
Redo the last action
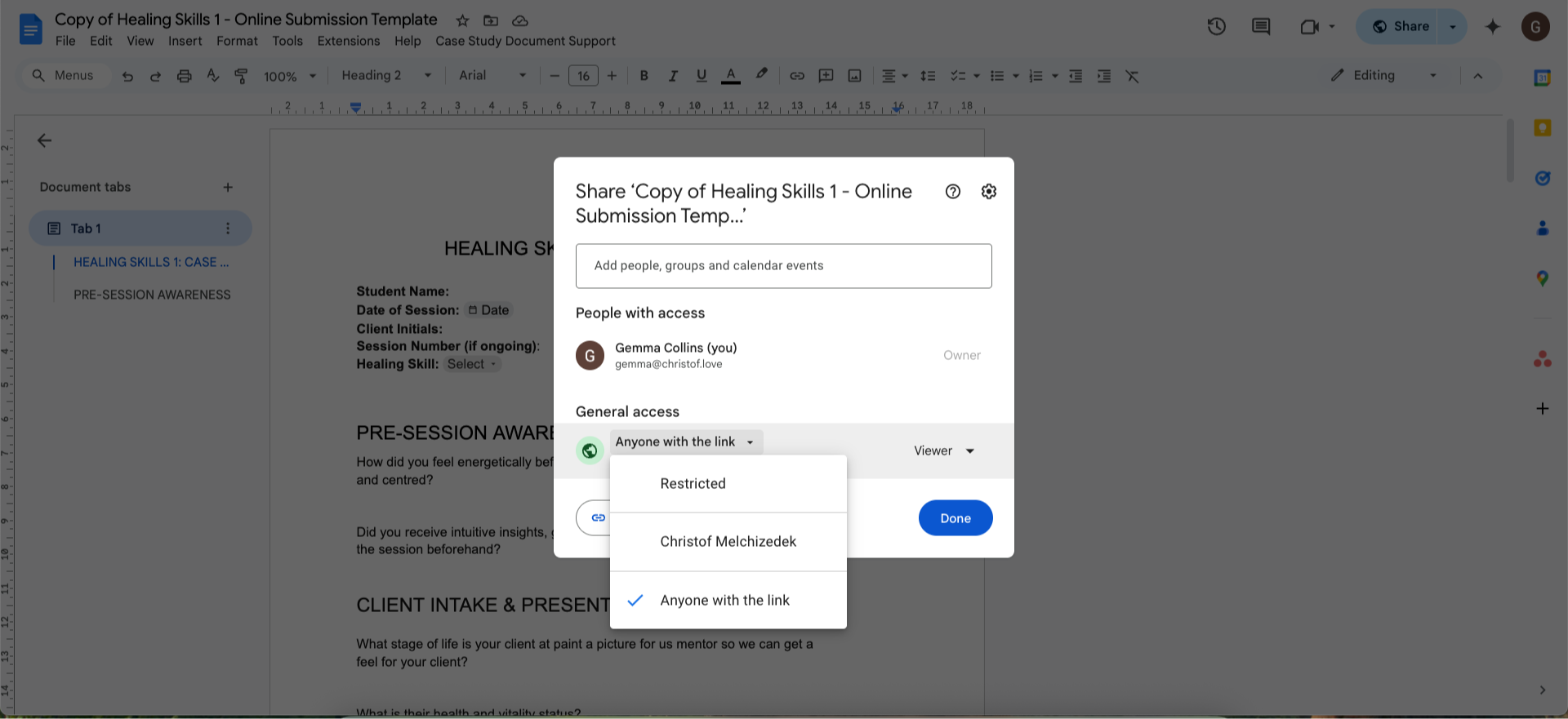(155, 76)
